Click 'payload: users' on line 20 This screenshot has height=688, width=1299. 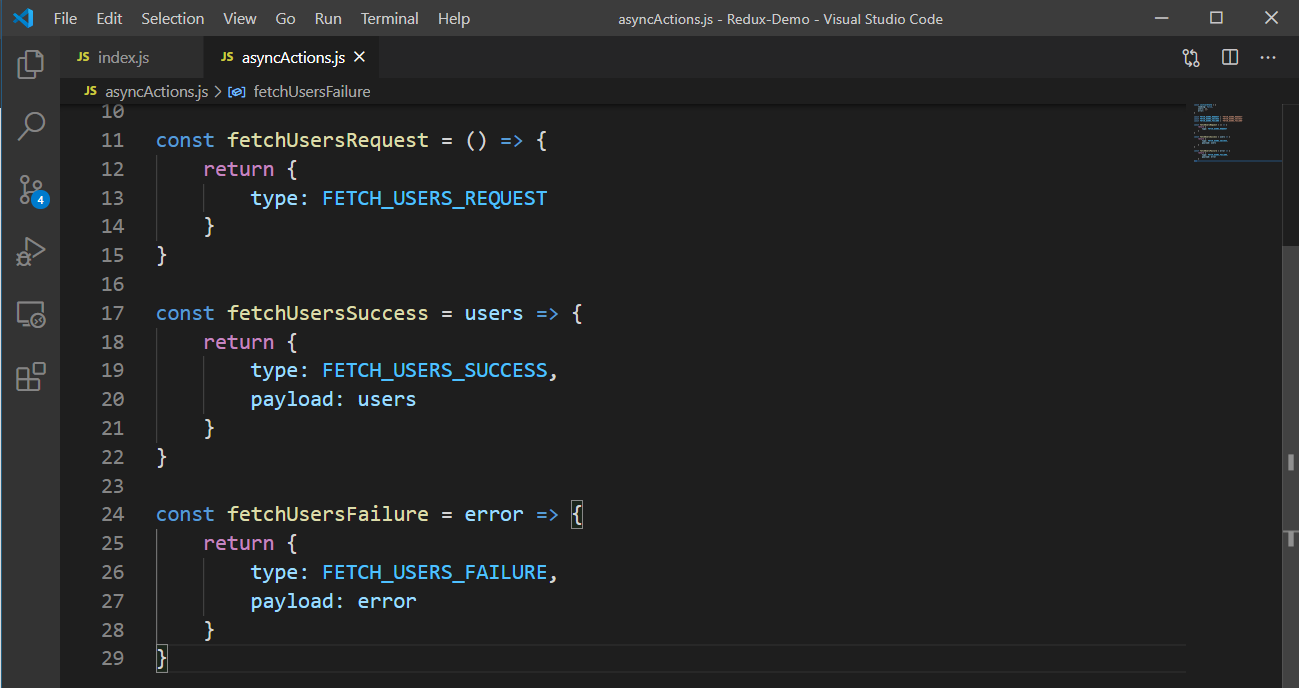click(333, 399)
